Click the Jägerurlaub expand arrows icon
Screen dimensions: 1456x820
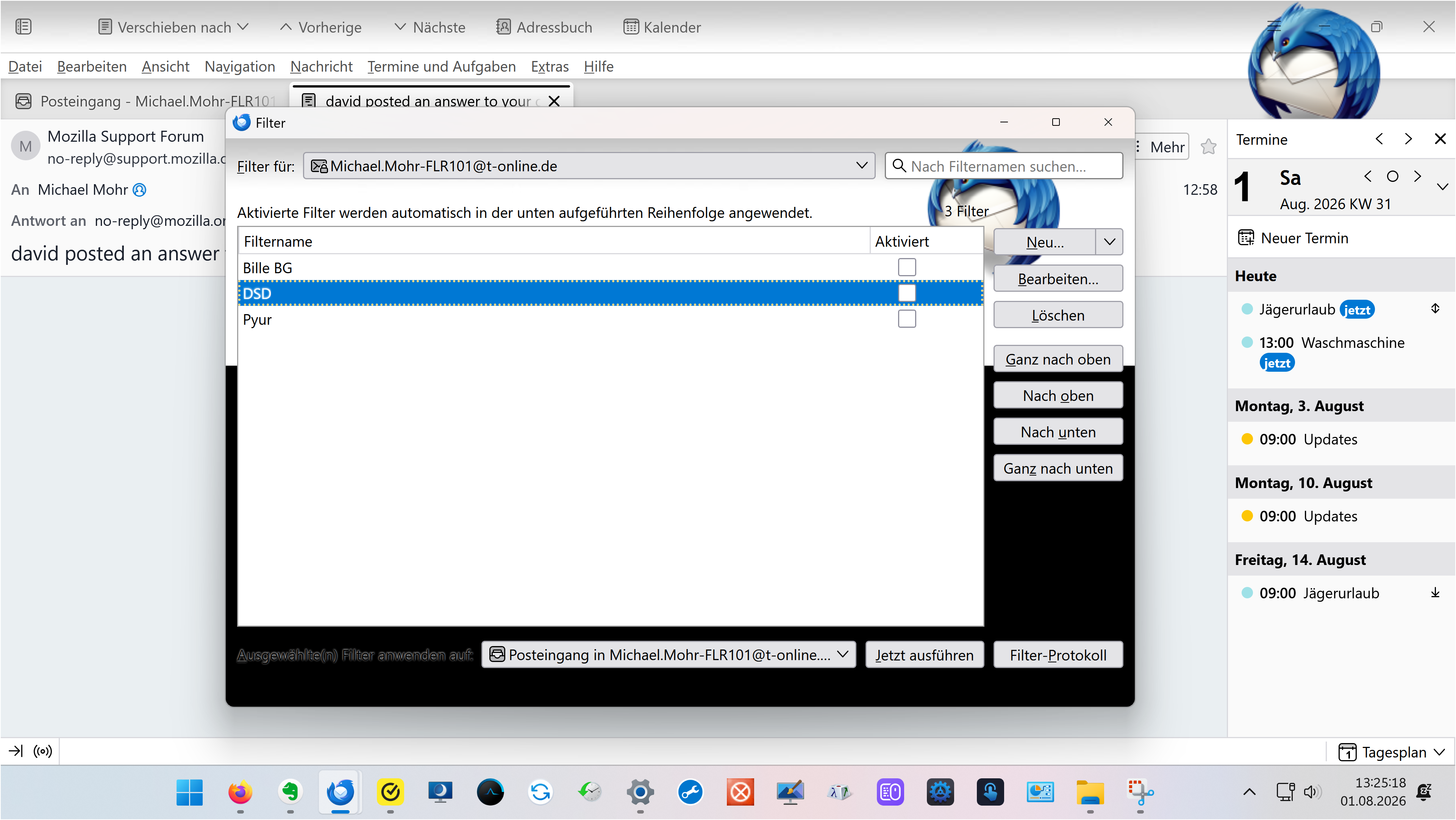pos(1435,309)
